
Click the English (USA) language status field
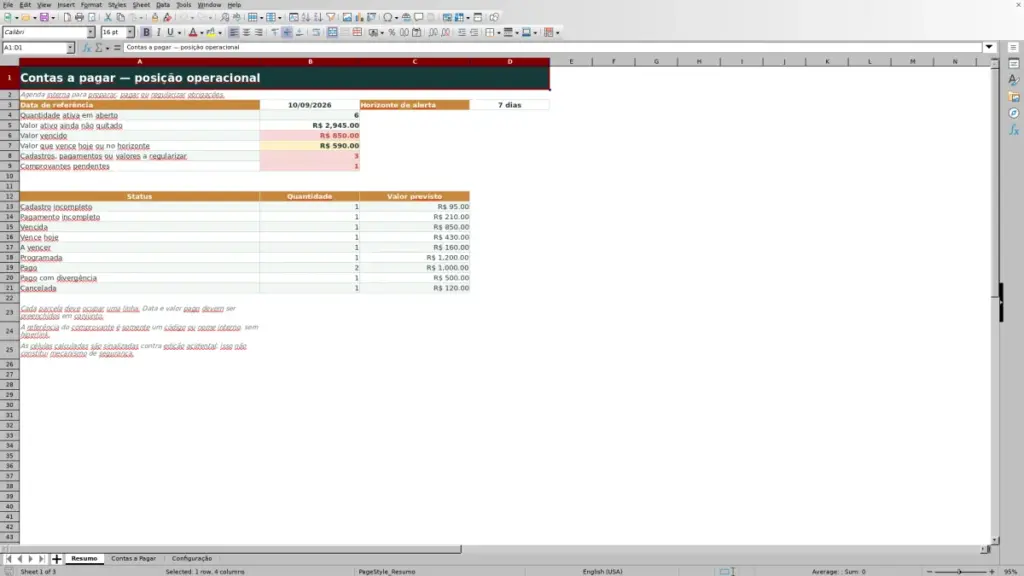click(x=602, y=572)
